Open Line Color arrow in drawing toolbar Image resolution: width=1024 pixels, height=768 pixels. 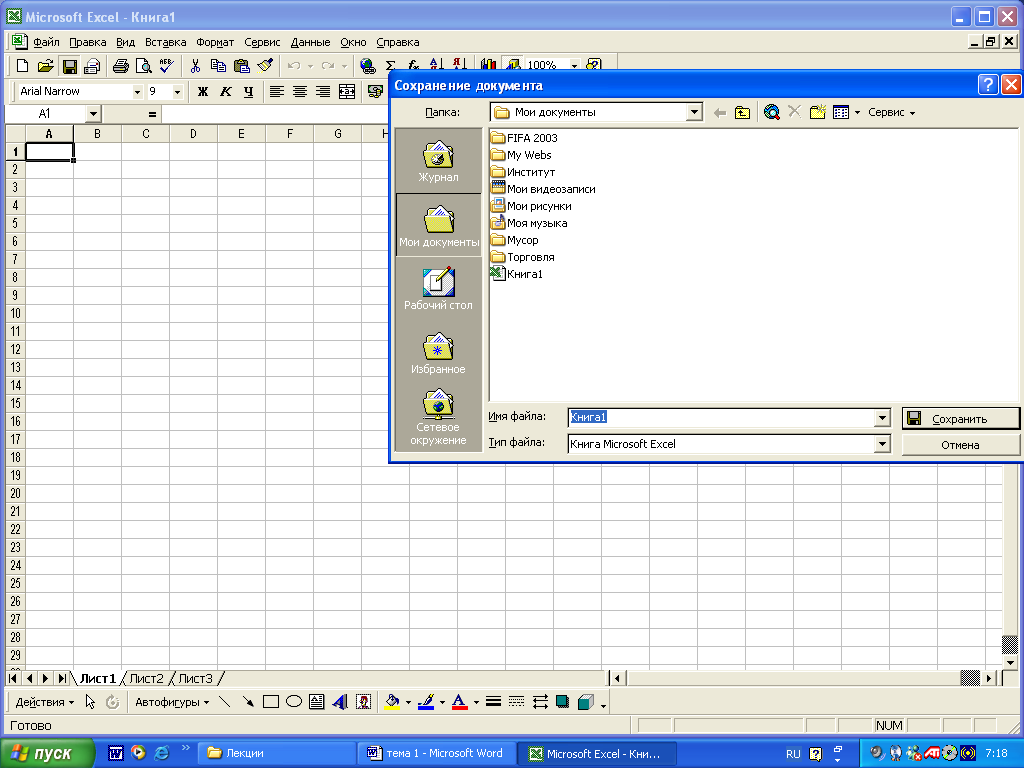pyautogui.click(x=442, y=703)
